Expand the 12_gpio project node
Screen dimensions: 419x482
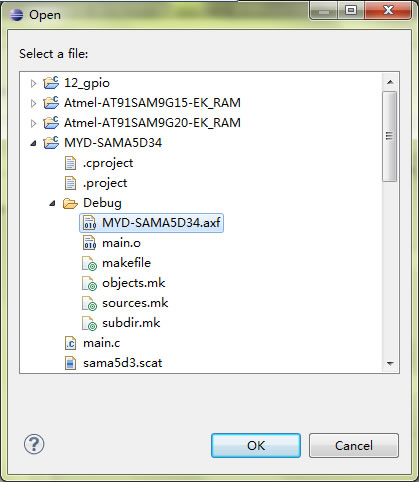(33, 83)
